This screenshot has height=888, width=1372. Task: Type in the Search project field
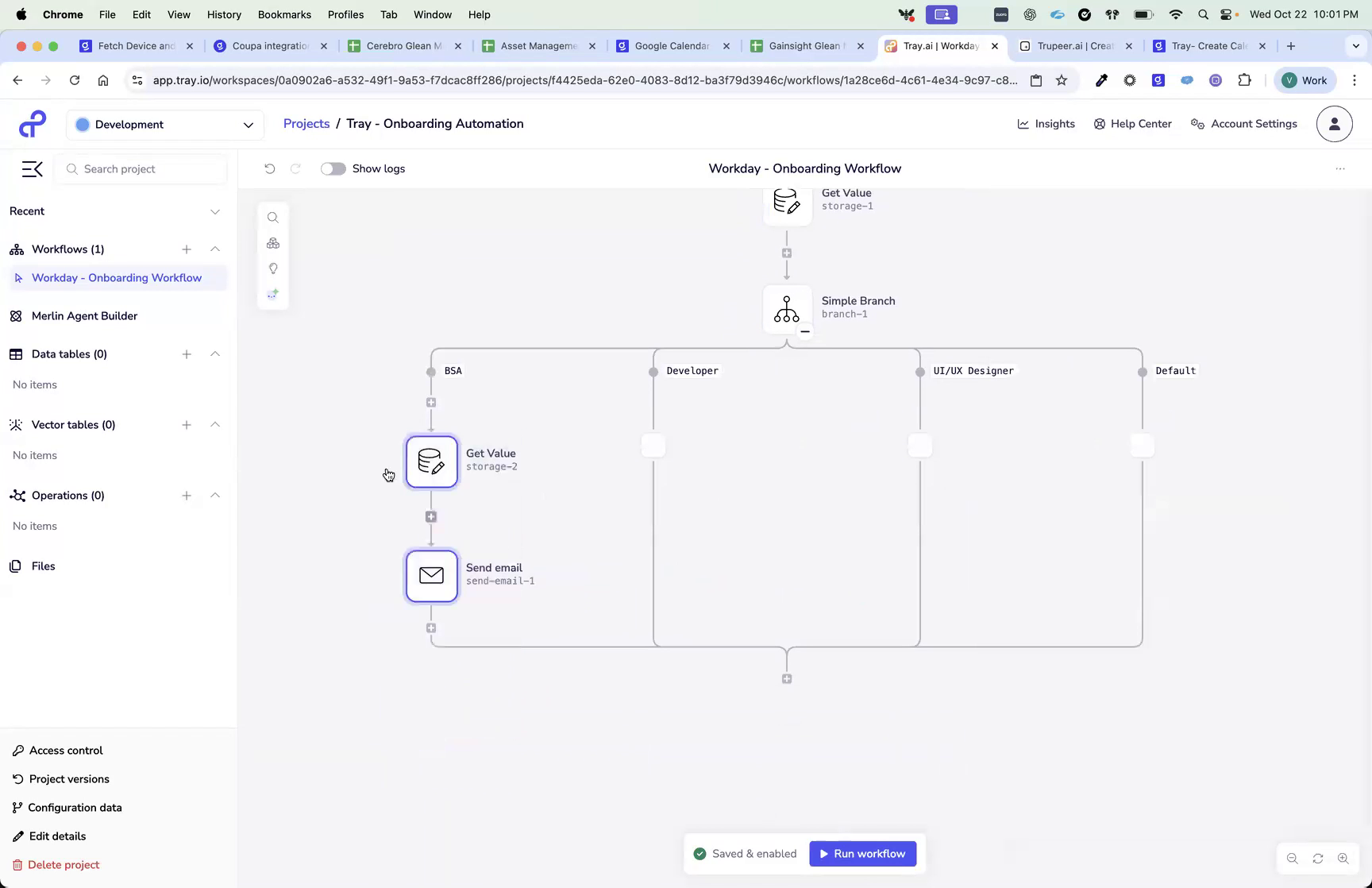point(141,168)
